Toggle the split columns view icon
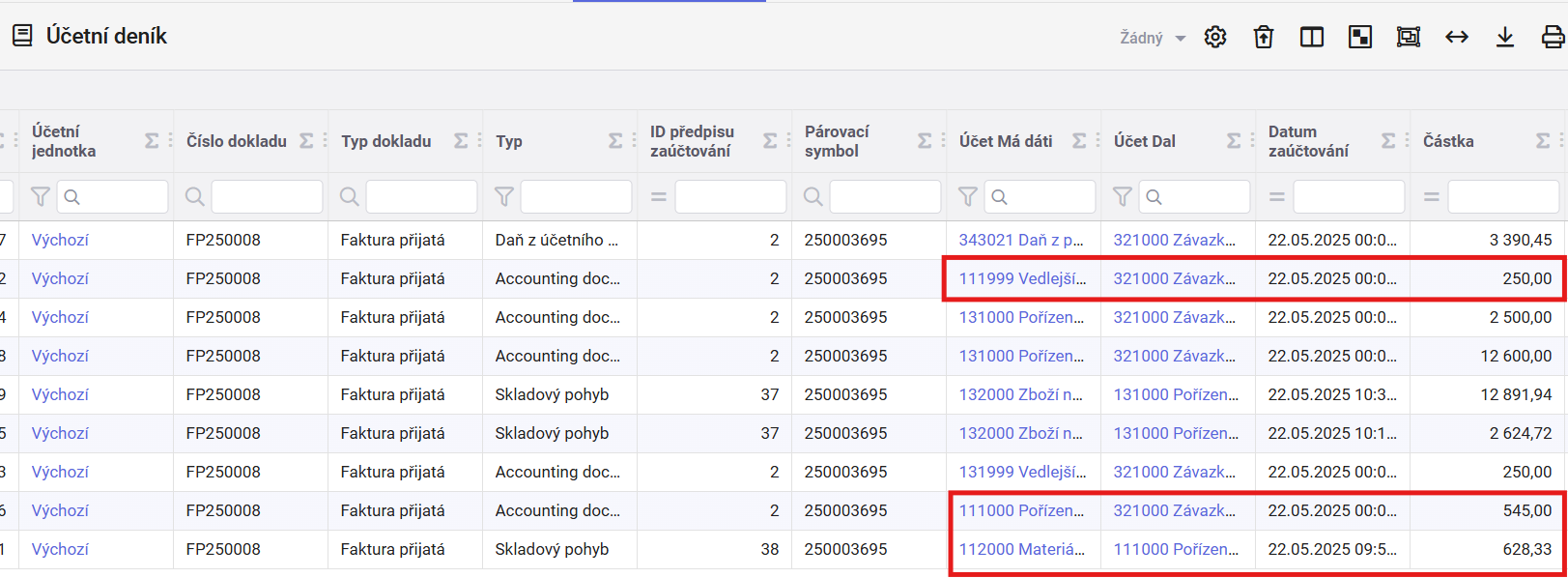This screenshot has height=578, width=1568. (x=1312, y=37)
